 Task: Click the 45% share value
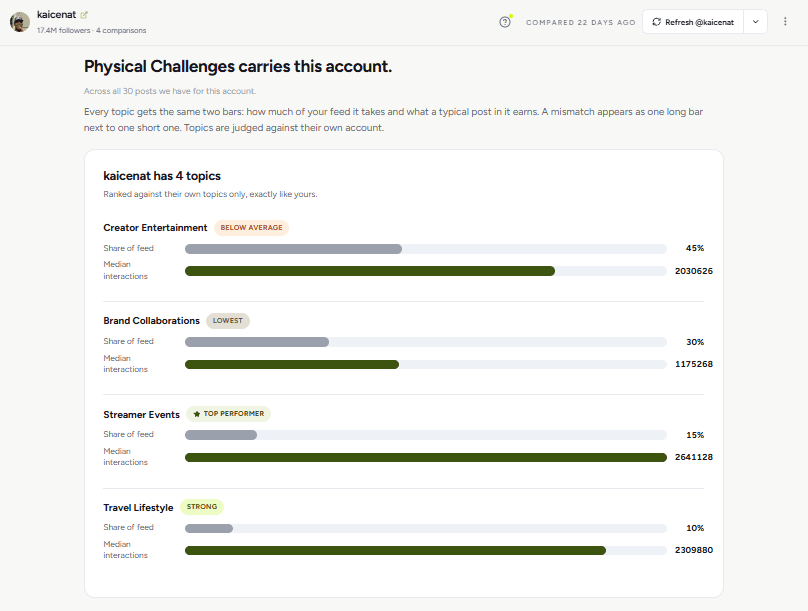point(695,248)
